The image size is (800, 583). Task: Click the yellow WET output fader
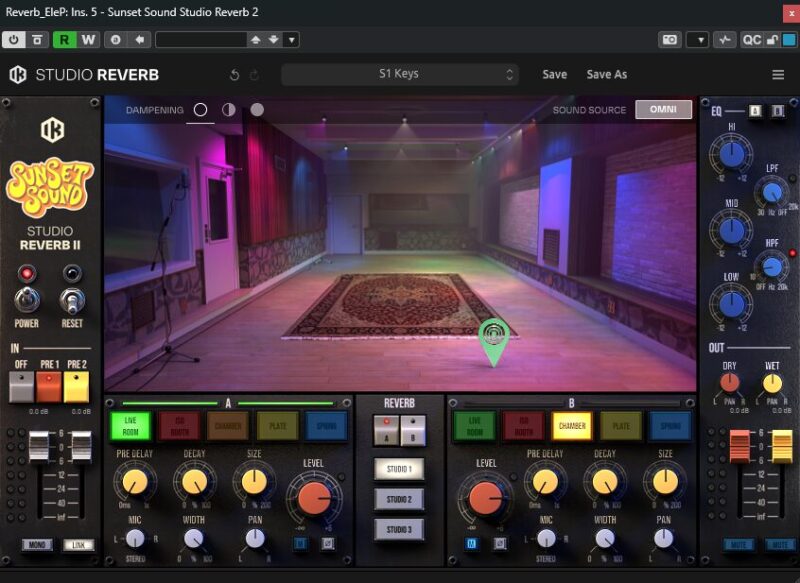pos(782,446)
